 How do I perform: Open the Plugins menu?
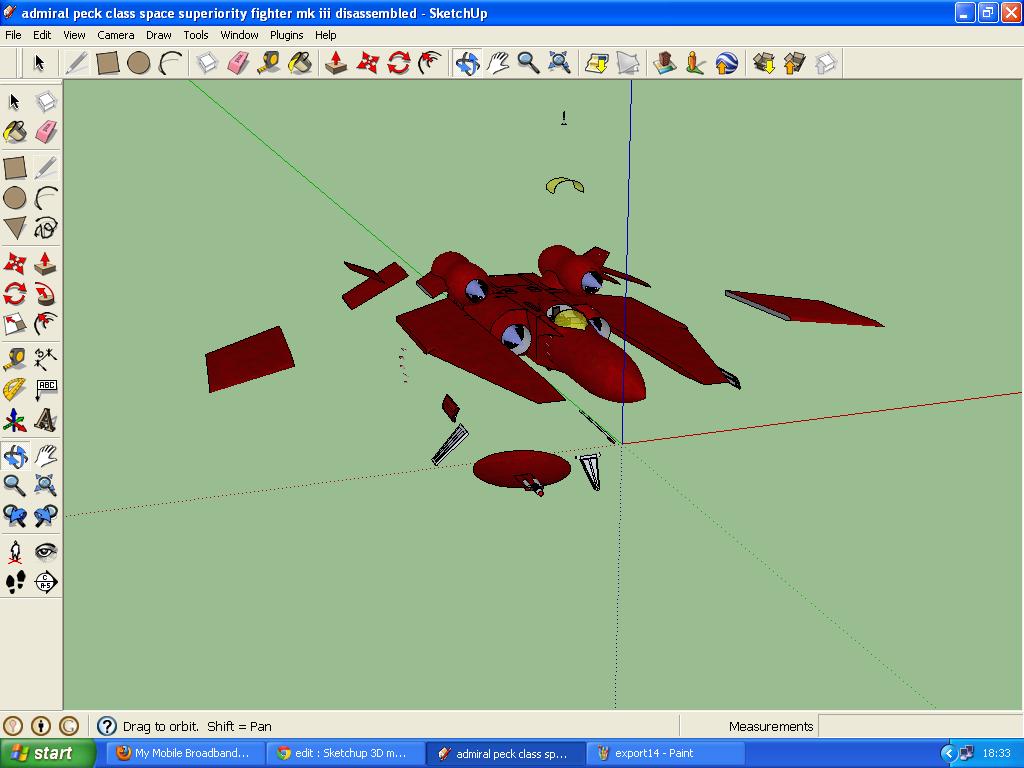(x=287, y=35)
